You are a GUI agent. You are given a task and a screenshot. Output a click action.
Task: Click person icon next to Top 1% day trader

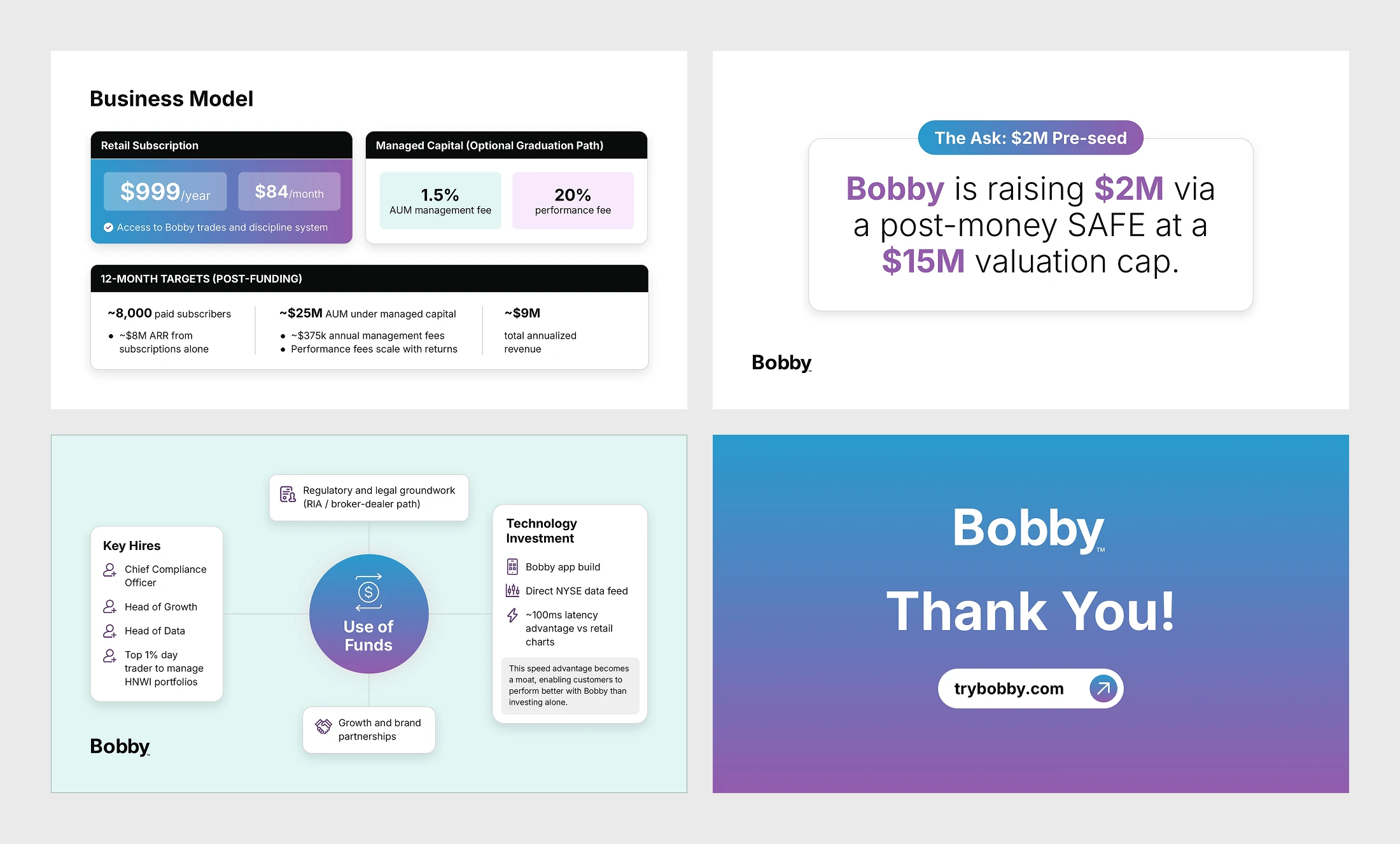[x=109, y=656]
